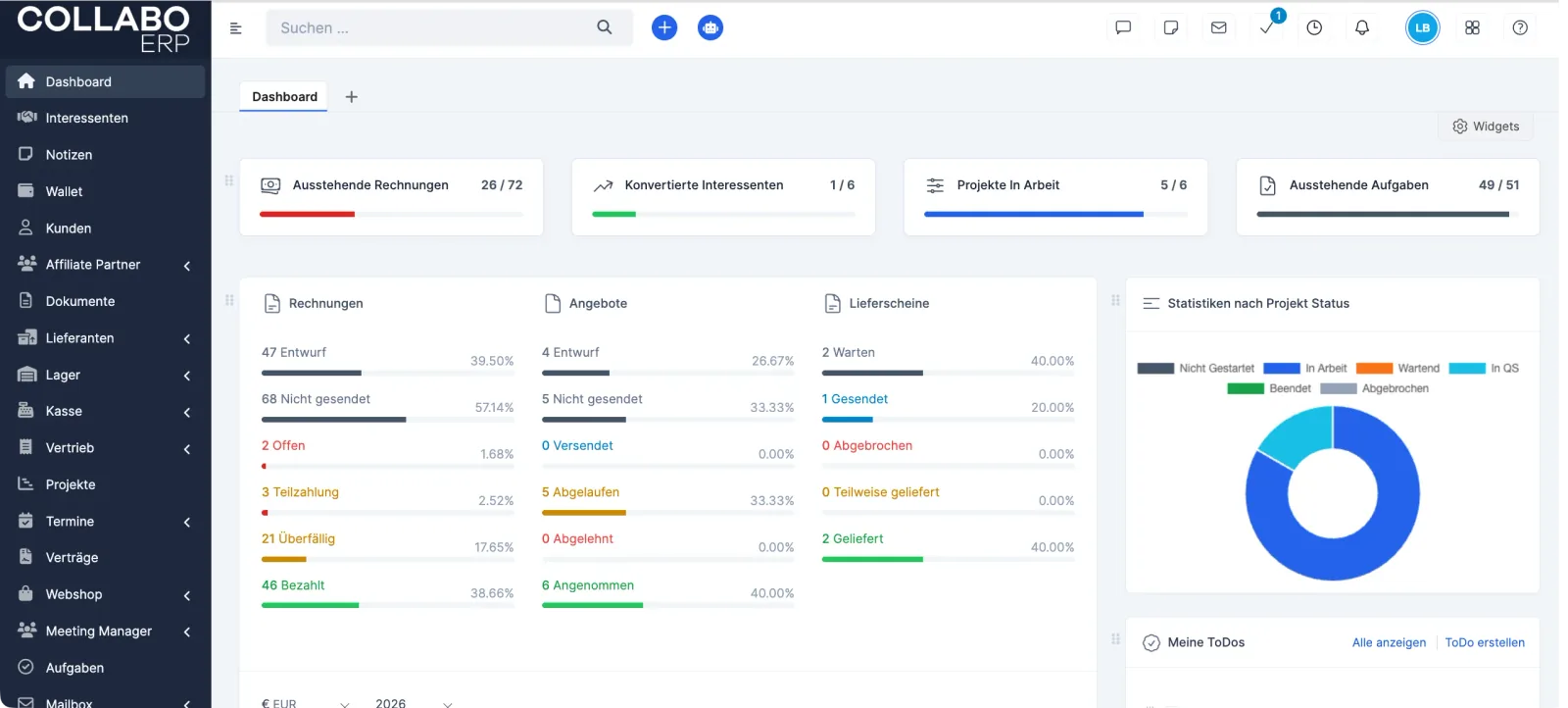Click the Projekte In Arbeit blue progress bar
Viewport: 1568px width, 708px height.
(x=1033, y=214)
